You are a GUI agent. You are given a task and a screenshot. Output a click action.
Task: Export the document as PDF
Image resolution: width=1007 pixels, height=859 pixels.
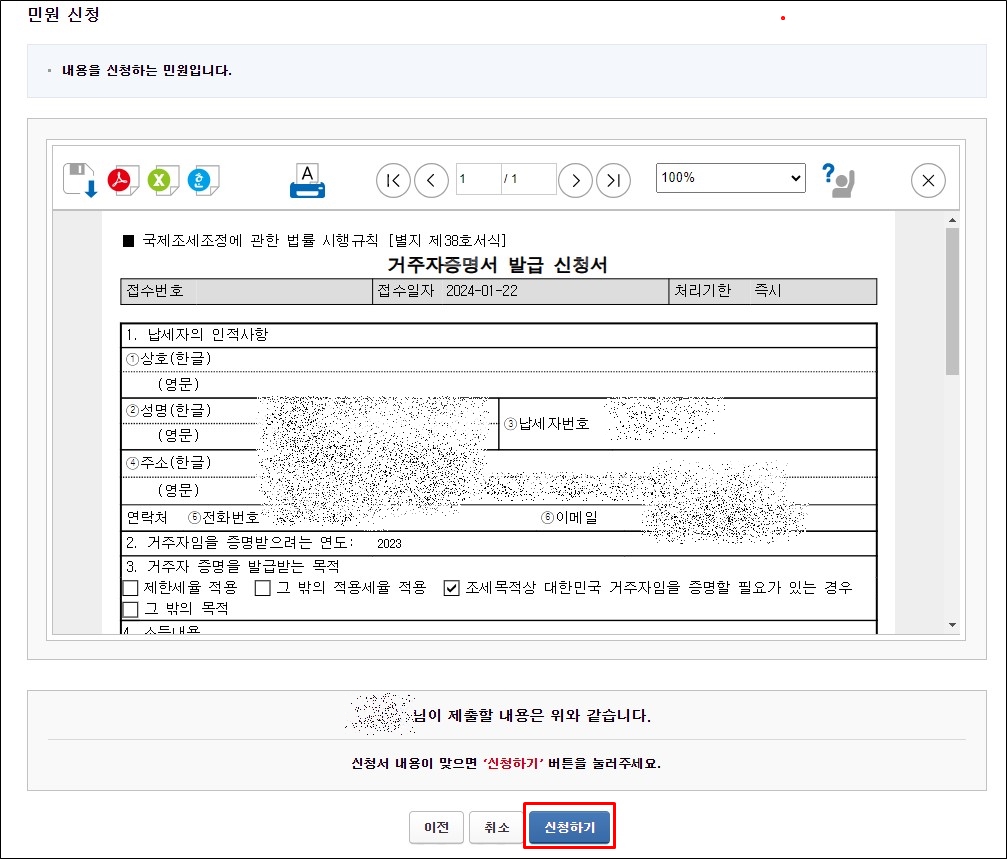click(x=122, y=180)
